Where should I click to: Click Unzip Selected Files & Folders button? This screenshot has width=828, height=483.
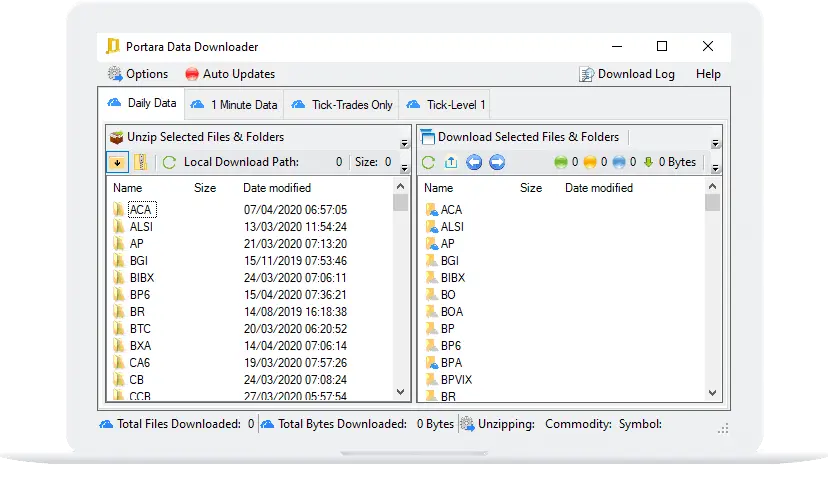[196, 137]
